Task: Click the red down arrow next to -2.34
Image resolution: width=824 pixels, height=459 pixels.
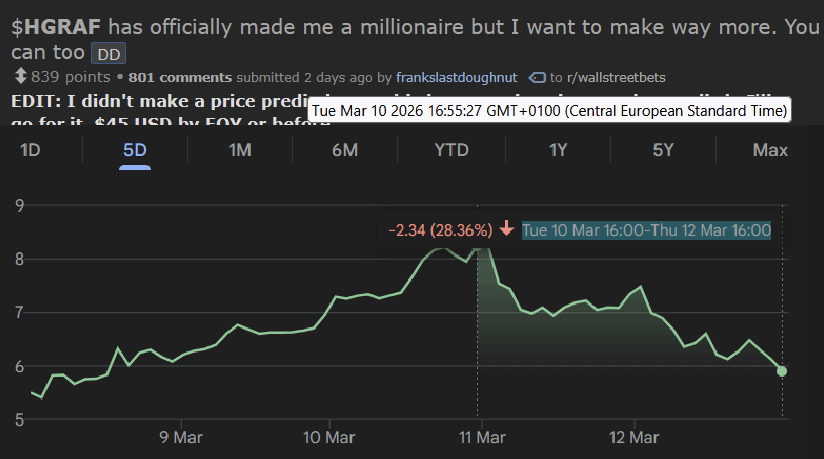Action: tap(506, 230)
